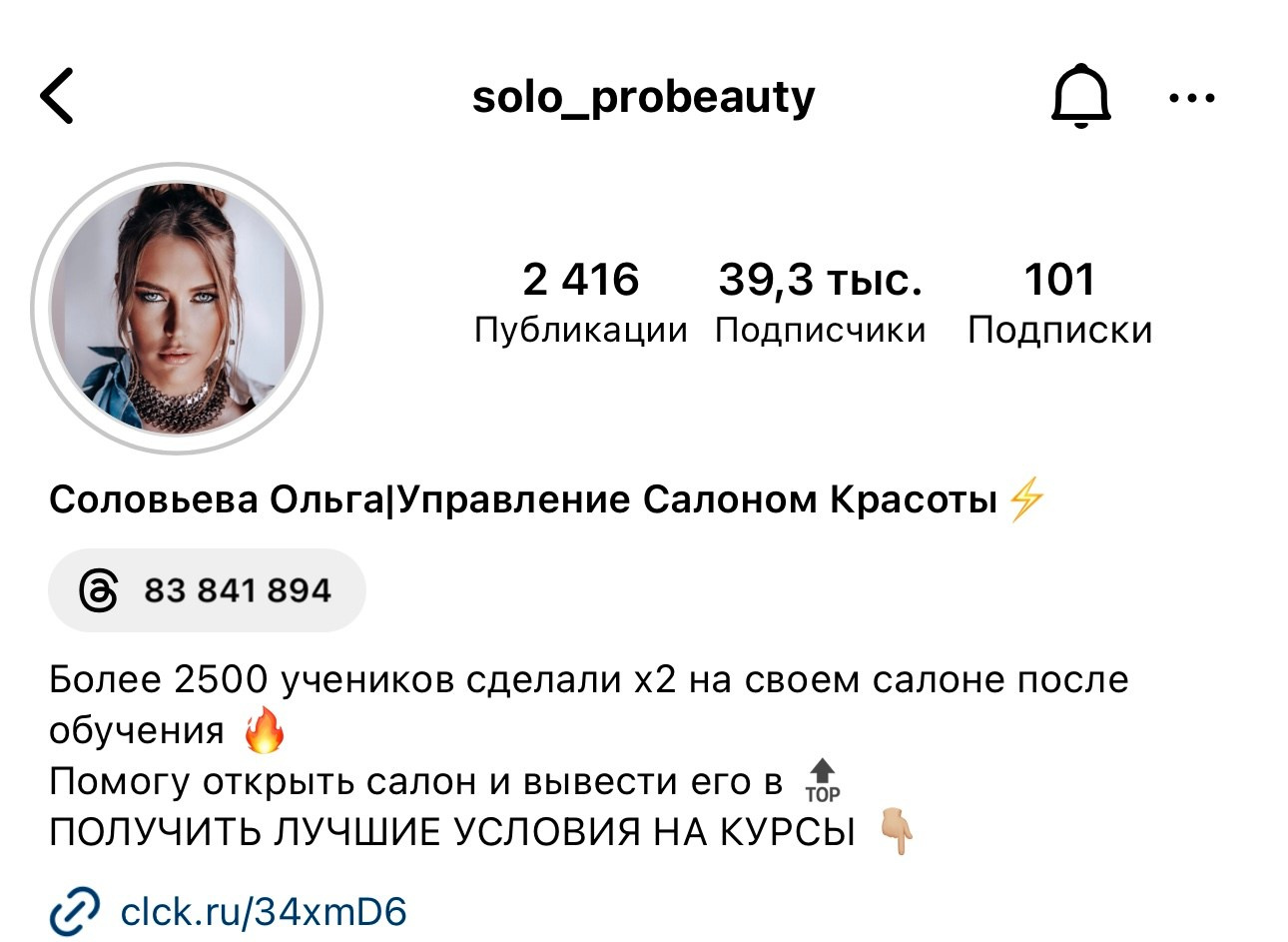Tap the bio line starting 'Более 2500 учеников'
Image resolution: width=1288 pixels, height=942 pixels.
tap(589, 704)
